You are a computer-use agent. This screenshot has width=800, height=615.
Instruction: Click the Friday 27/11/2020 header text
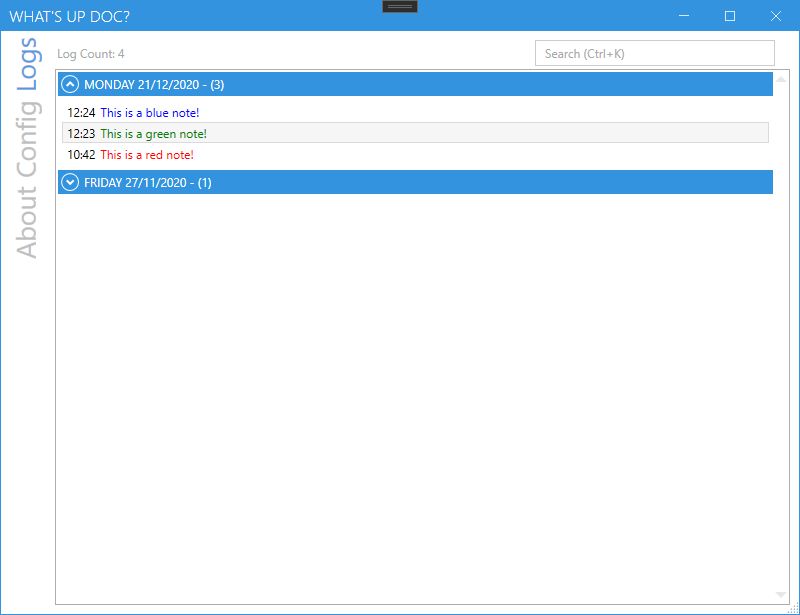pos(147,182)
